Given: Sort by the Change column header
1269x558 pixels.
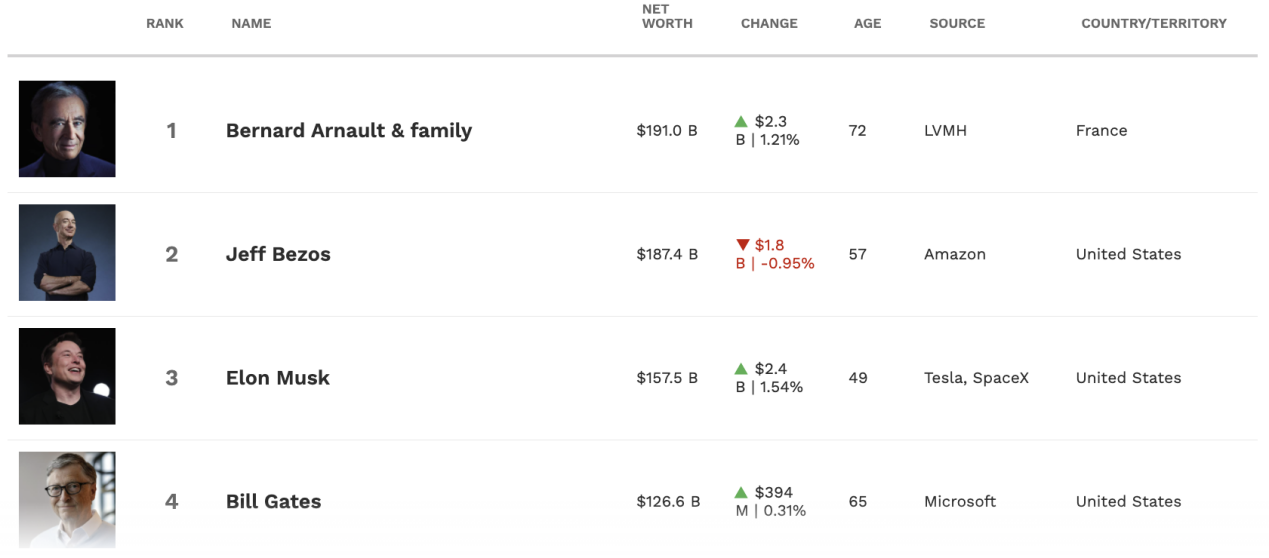Looking at the screenshot, I should [x=769, y=23].
